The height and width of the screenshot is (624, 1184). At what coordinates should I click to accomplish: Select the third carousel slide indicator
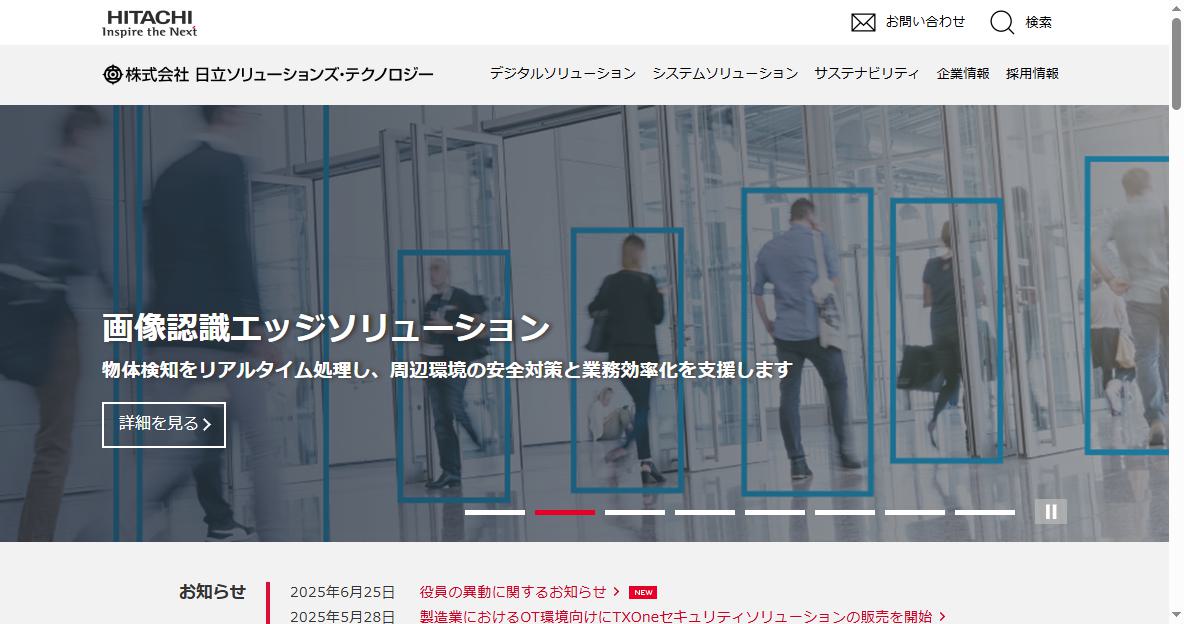coord(635,512)
